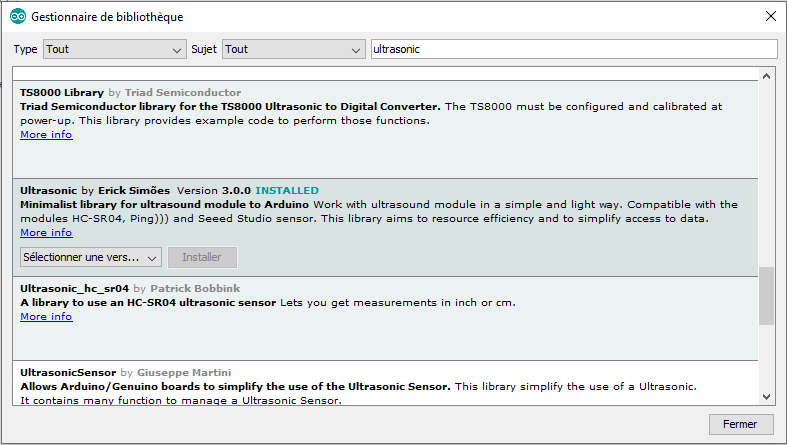Image resolution: width=787 pixels, height=445 pixels.
Task: Close the library manager with the X button
Action: [769, 17]
